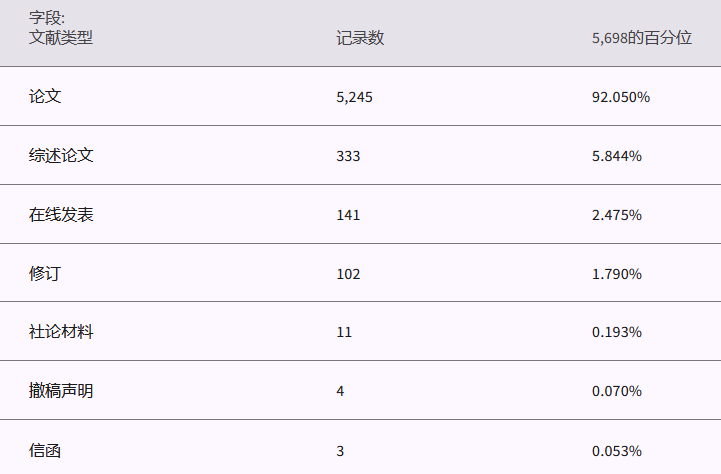Click the 0.070% percentage value
The width and height of the screenshot is (721, 474).
pos(617,391)
